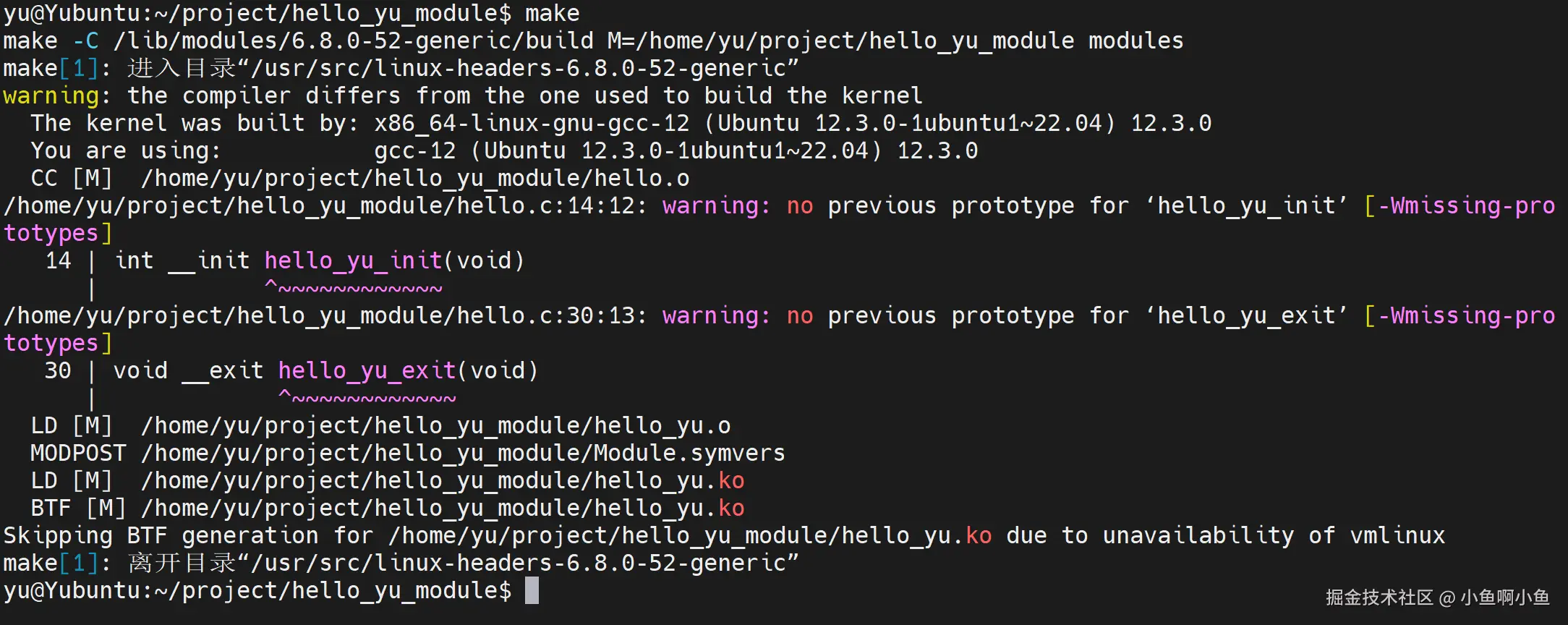
Task: Click the linux-headers path in the 进入目录 line
Action: pyautogui.click(x=524, y=68)
